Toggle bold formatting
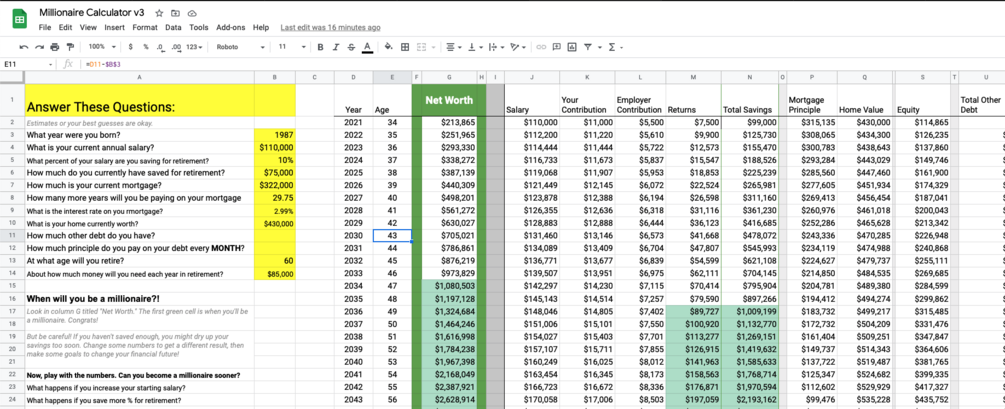This screenshot has width=1005, height=409. coord(320,47)
